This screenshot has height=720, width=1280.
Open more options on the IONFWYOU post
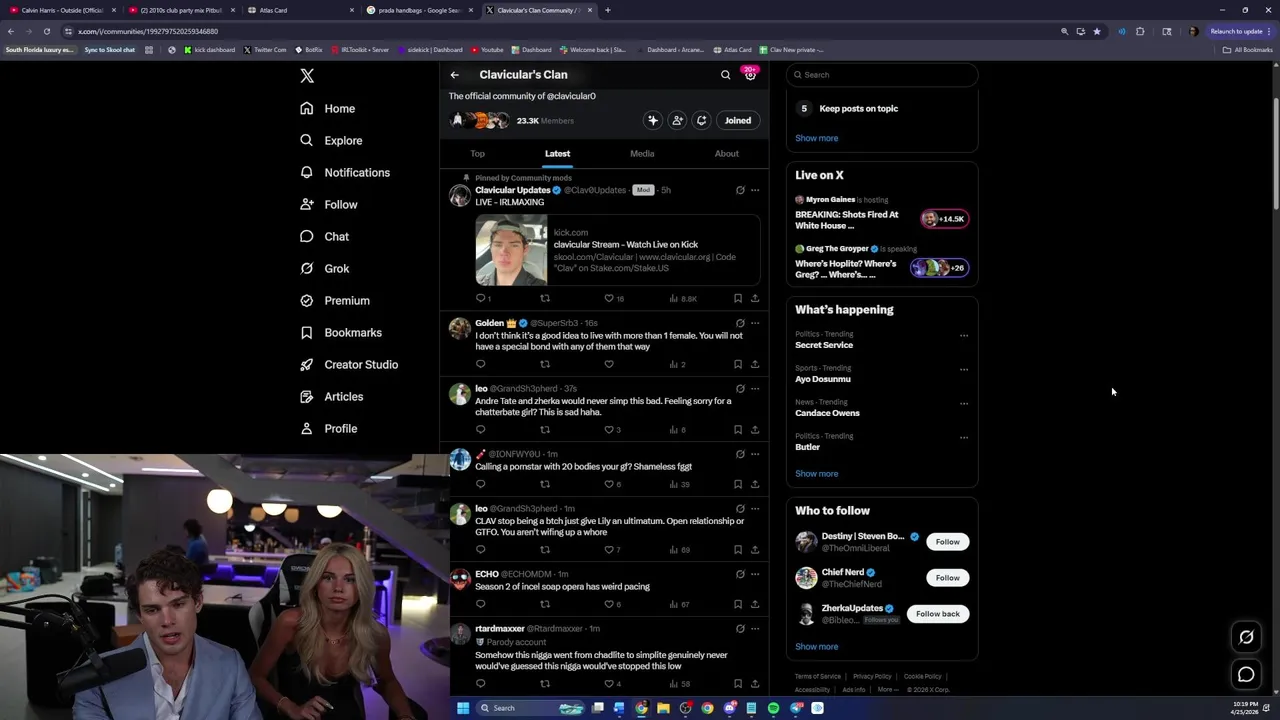[755, 454]
